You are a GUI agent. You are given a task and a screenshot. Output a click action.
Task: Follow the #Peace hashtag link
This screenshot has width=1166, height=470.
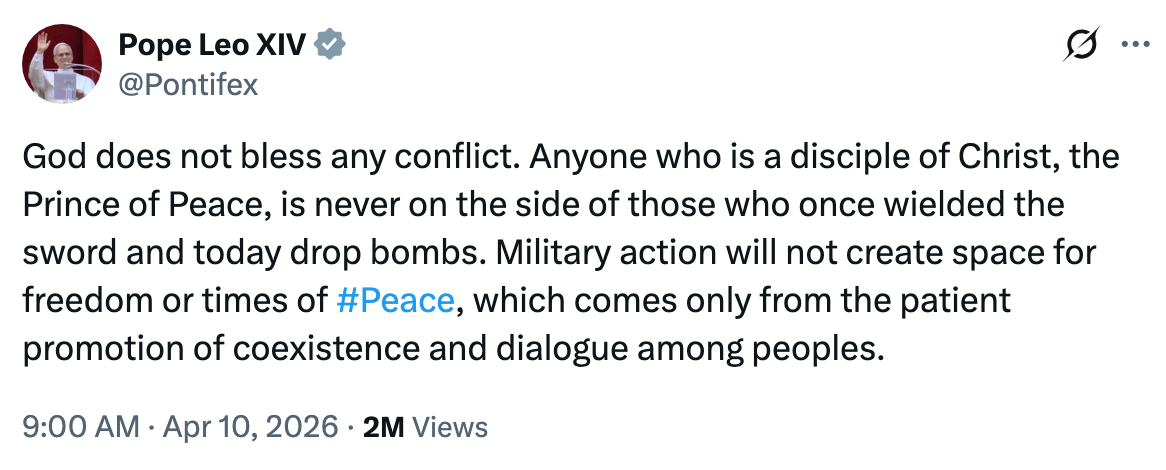[x=395, y=300]
